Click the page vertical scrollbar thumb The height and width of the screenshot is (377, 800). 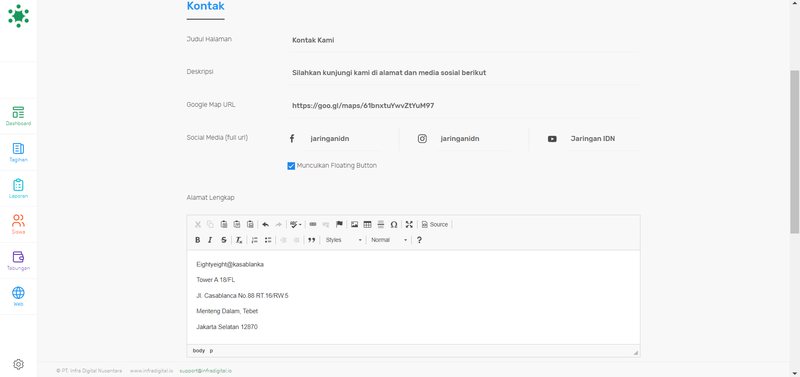(x=795, y=153)
